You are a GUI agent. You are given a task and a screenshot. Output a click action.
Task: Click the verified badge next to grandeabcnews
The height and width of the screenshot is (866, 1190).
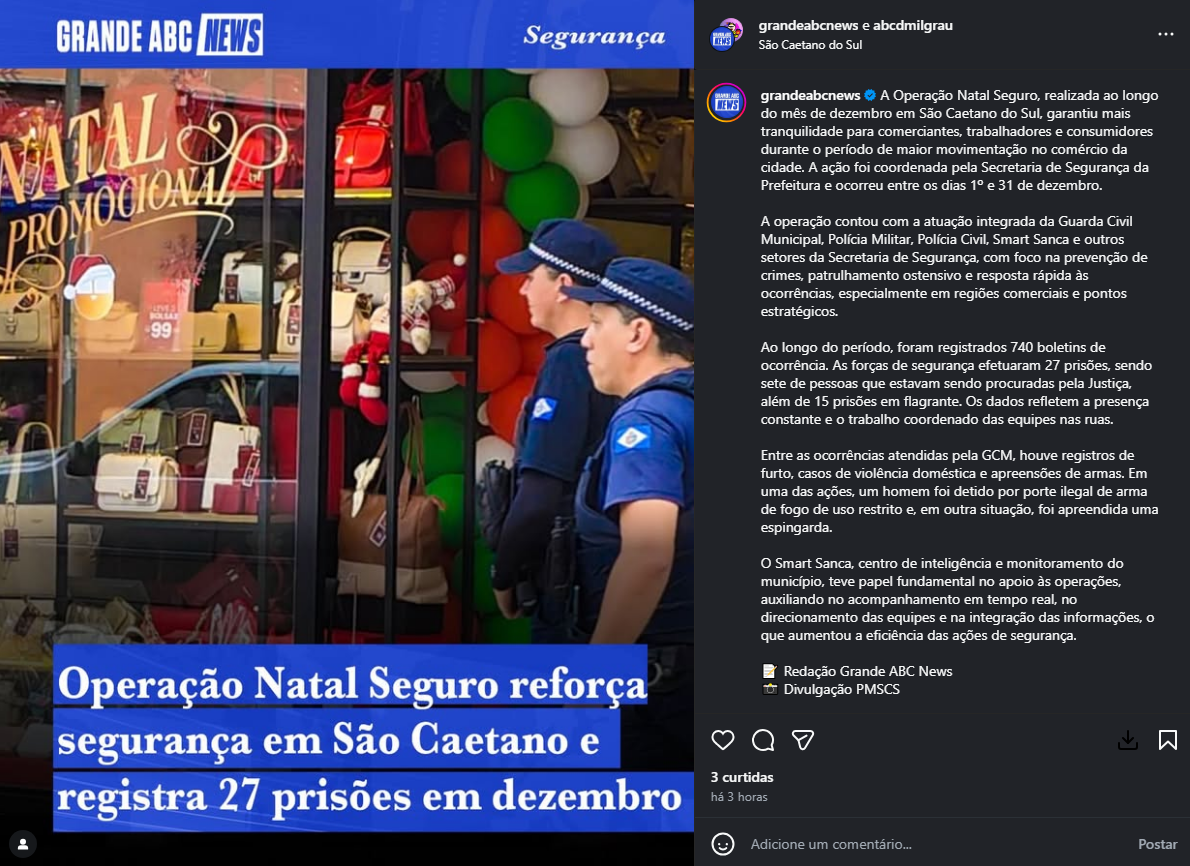click(x=870, y=96)
